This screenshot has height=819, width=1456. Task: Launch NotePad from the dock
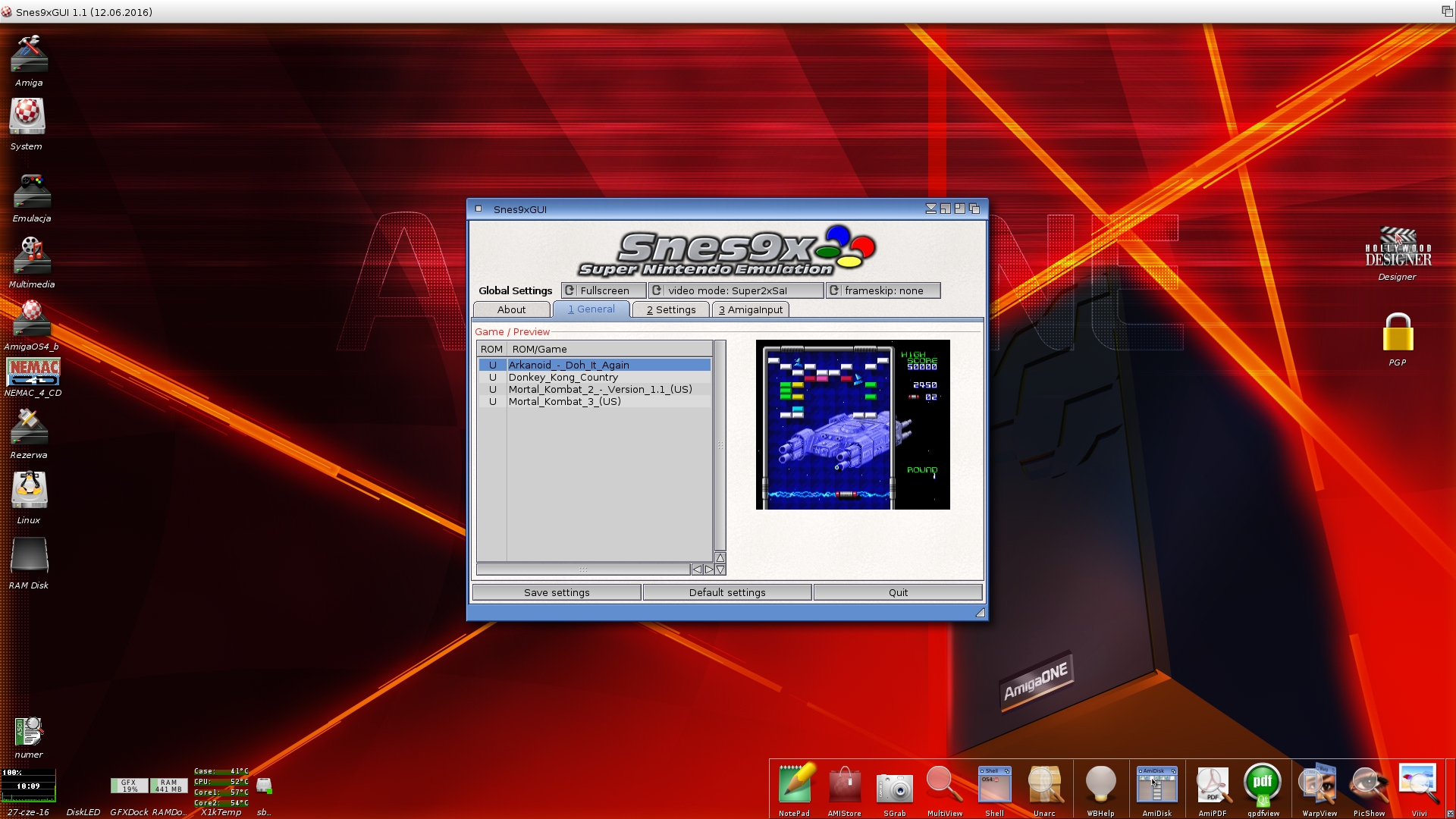(x=795, y=784)
